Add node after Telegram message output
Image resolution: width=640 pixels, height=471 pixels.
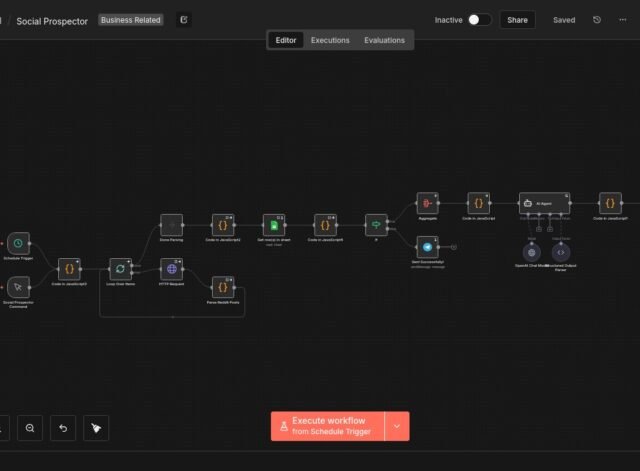point(453,247)
